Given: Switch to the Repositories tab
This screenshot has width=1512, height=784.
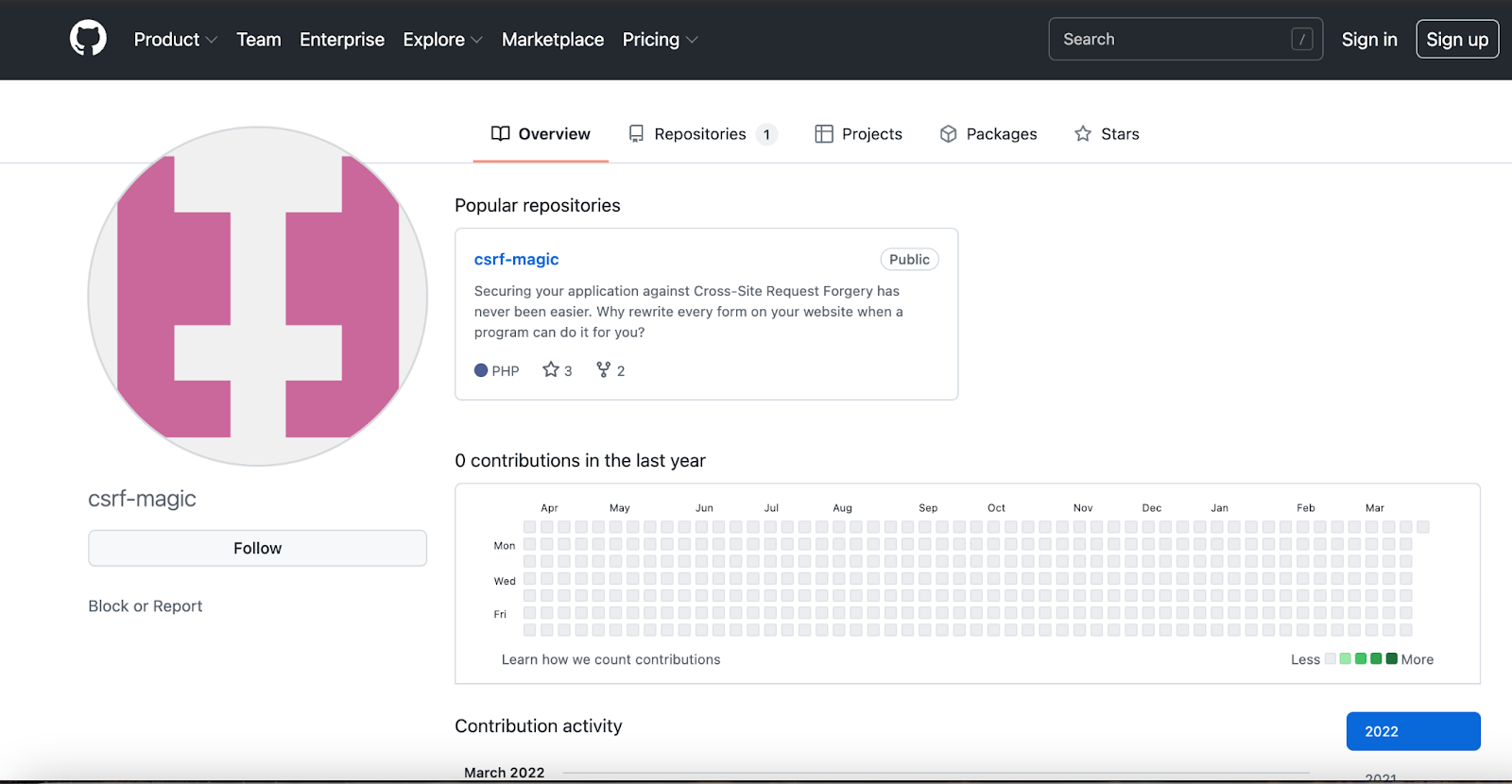Looking at the screenshot, I should 701,134.
